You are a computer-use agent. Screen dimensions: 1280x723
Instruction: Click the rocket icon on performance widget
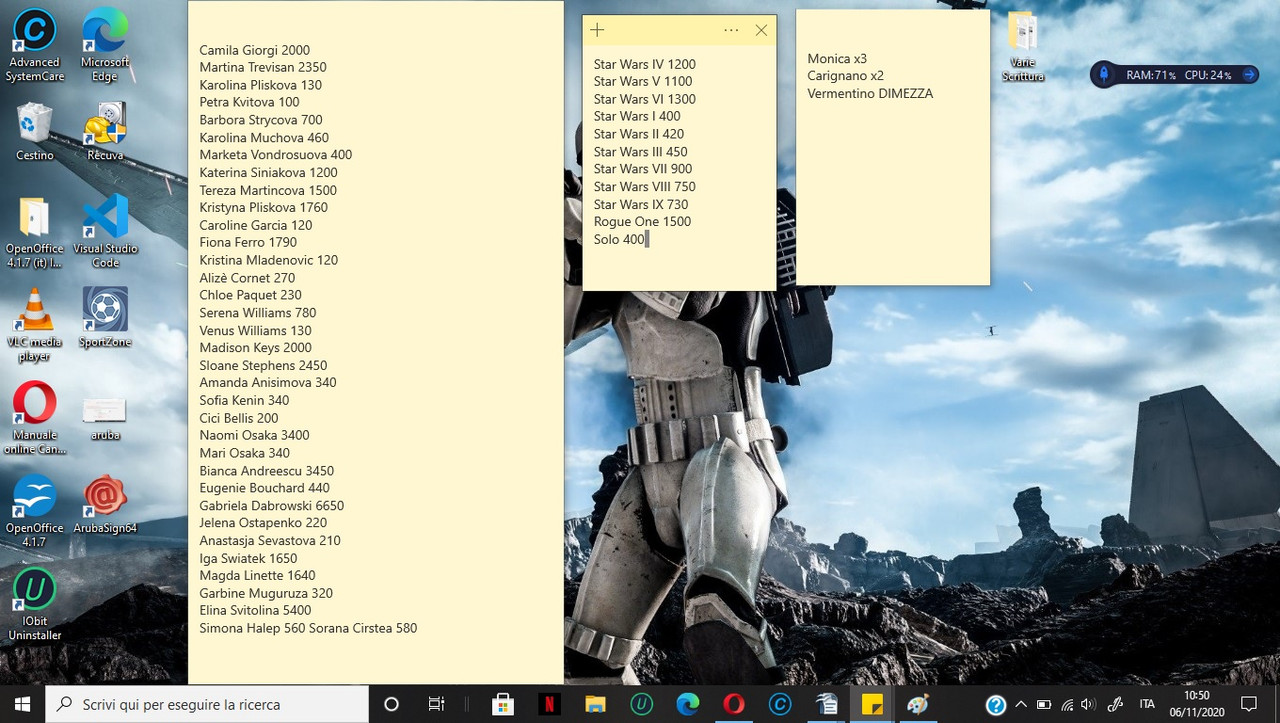pos(1104,75)
